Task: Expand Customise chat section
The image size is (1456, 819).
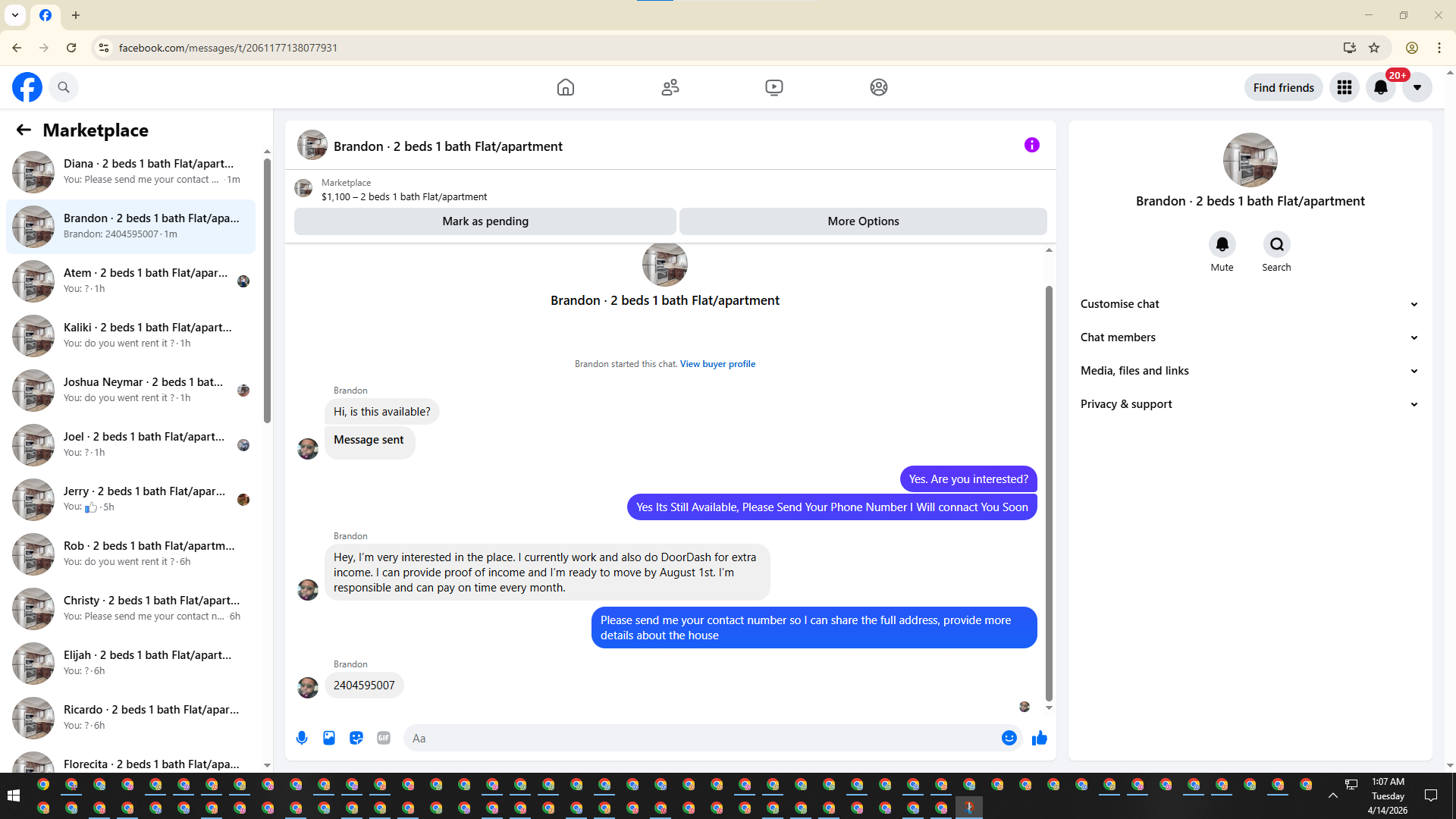Action: click(x=1249, y=304)
